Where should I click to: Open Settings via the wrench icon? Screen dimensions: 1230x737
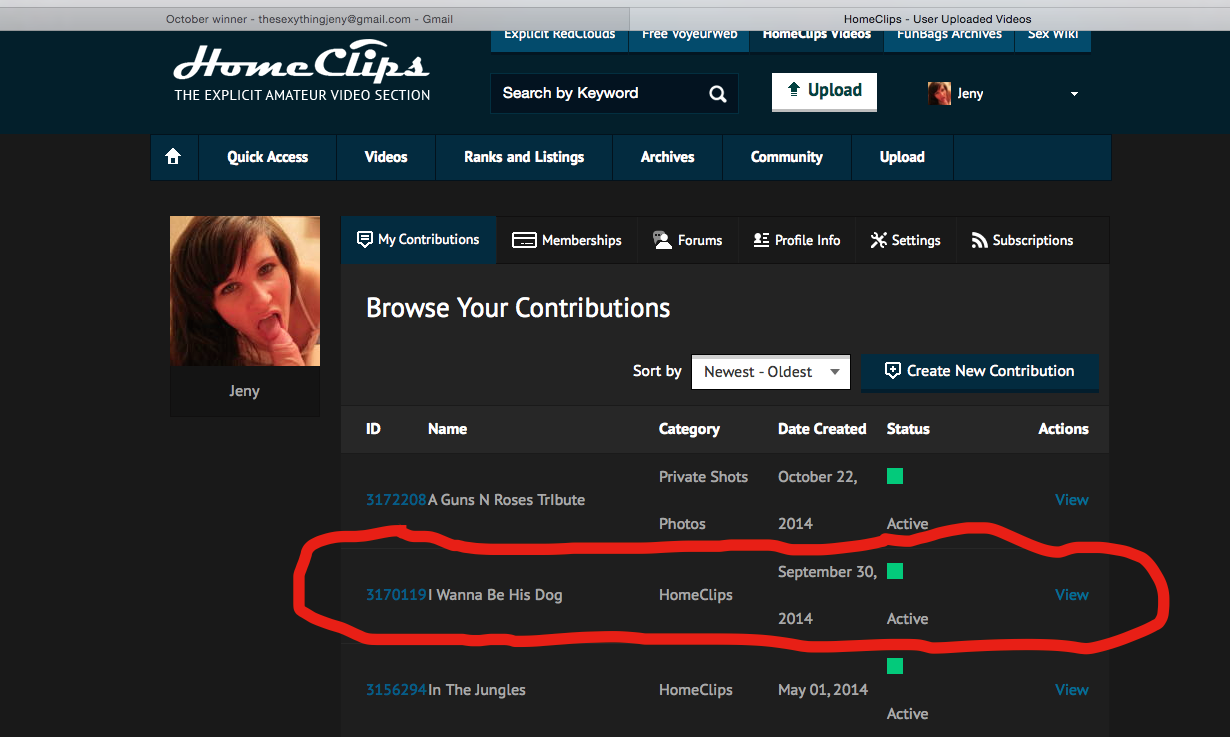click(x=879, y=240)
